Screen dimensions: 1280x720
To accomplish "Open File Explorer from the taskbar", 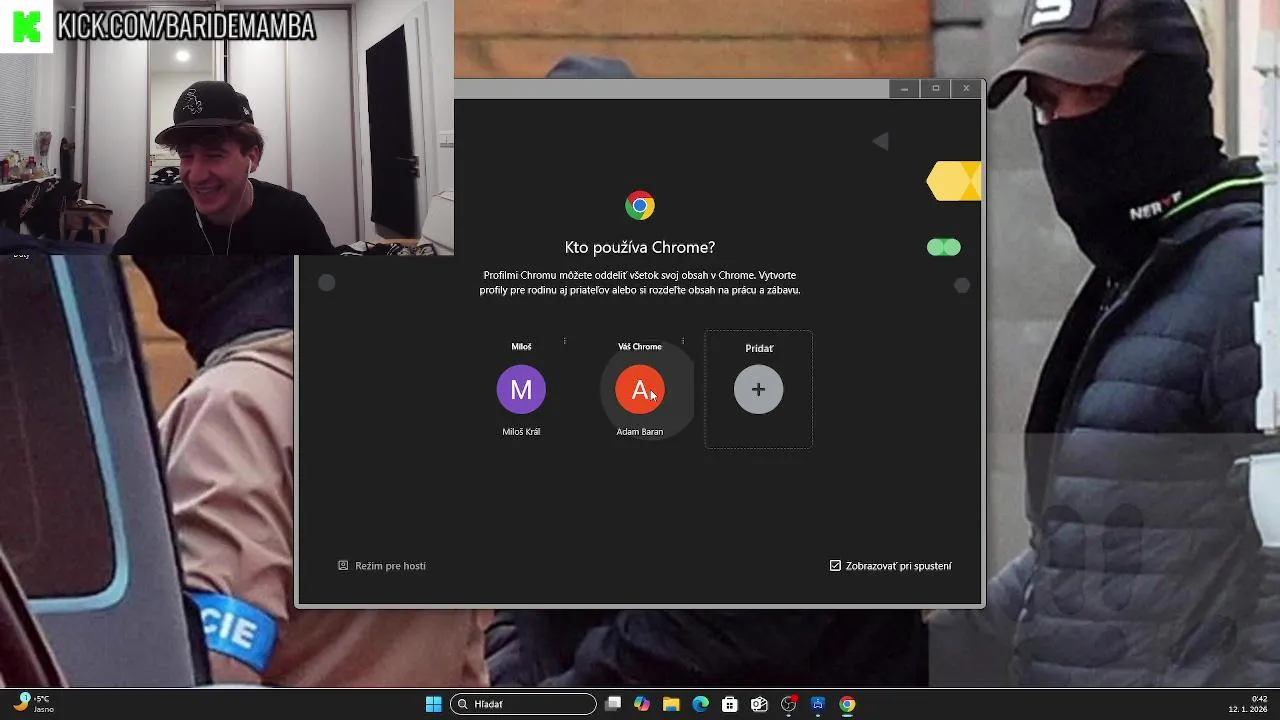I will pos(671,704).
